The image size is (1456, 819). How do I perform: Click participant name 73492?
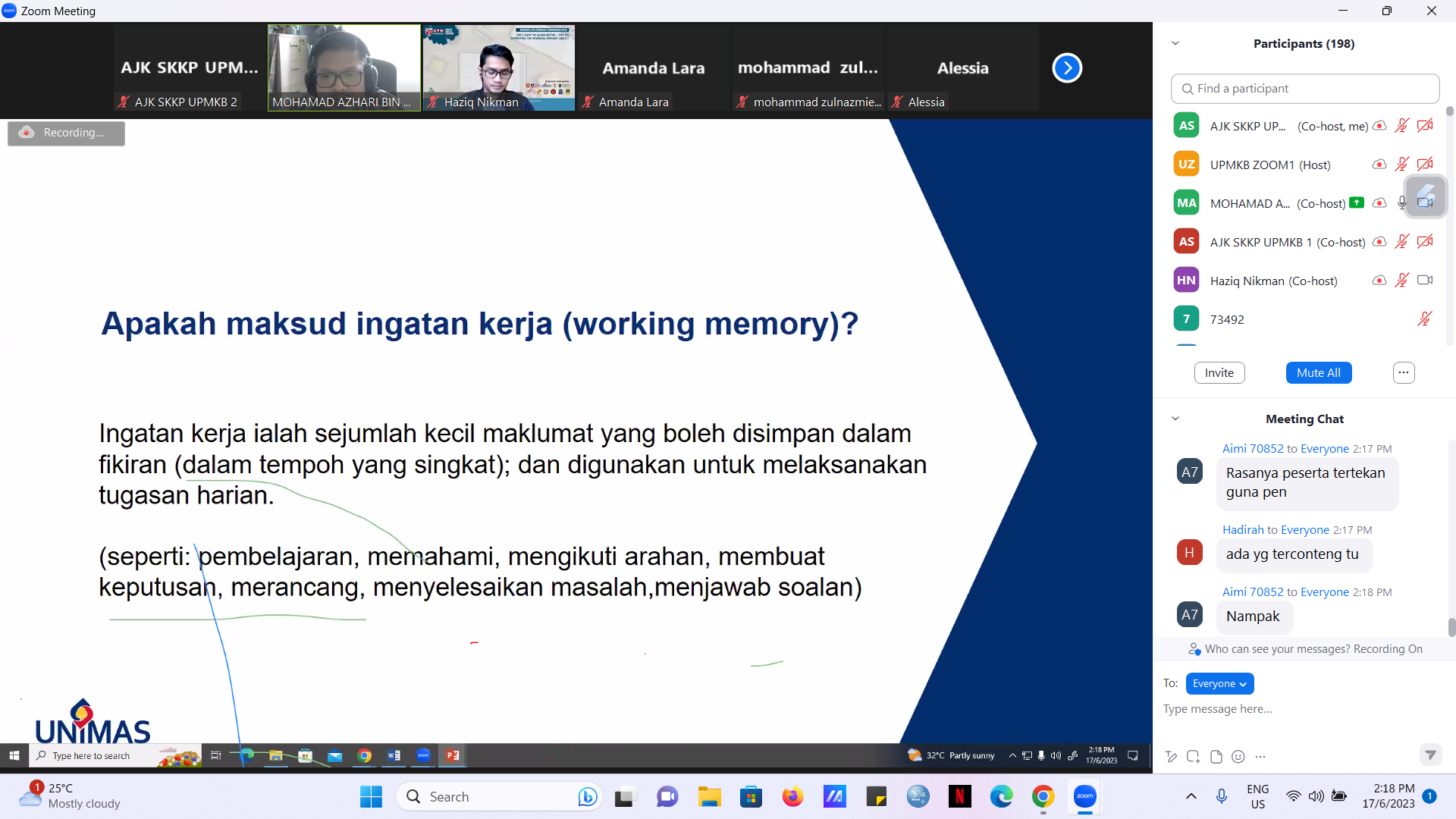tap(1227, 319)
